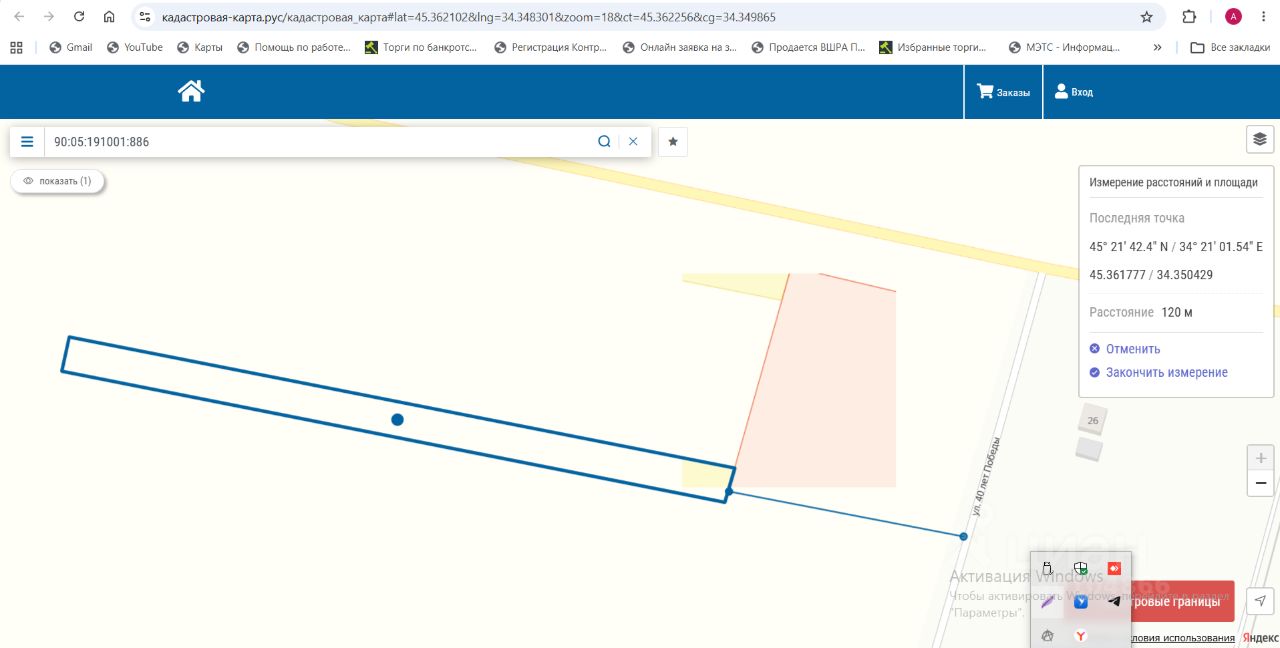The width and height of the screenshot is (1280, 648).
Task: Click the star favorites button
Action: [673, 142]
